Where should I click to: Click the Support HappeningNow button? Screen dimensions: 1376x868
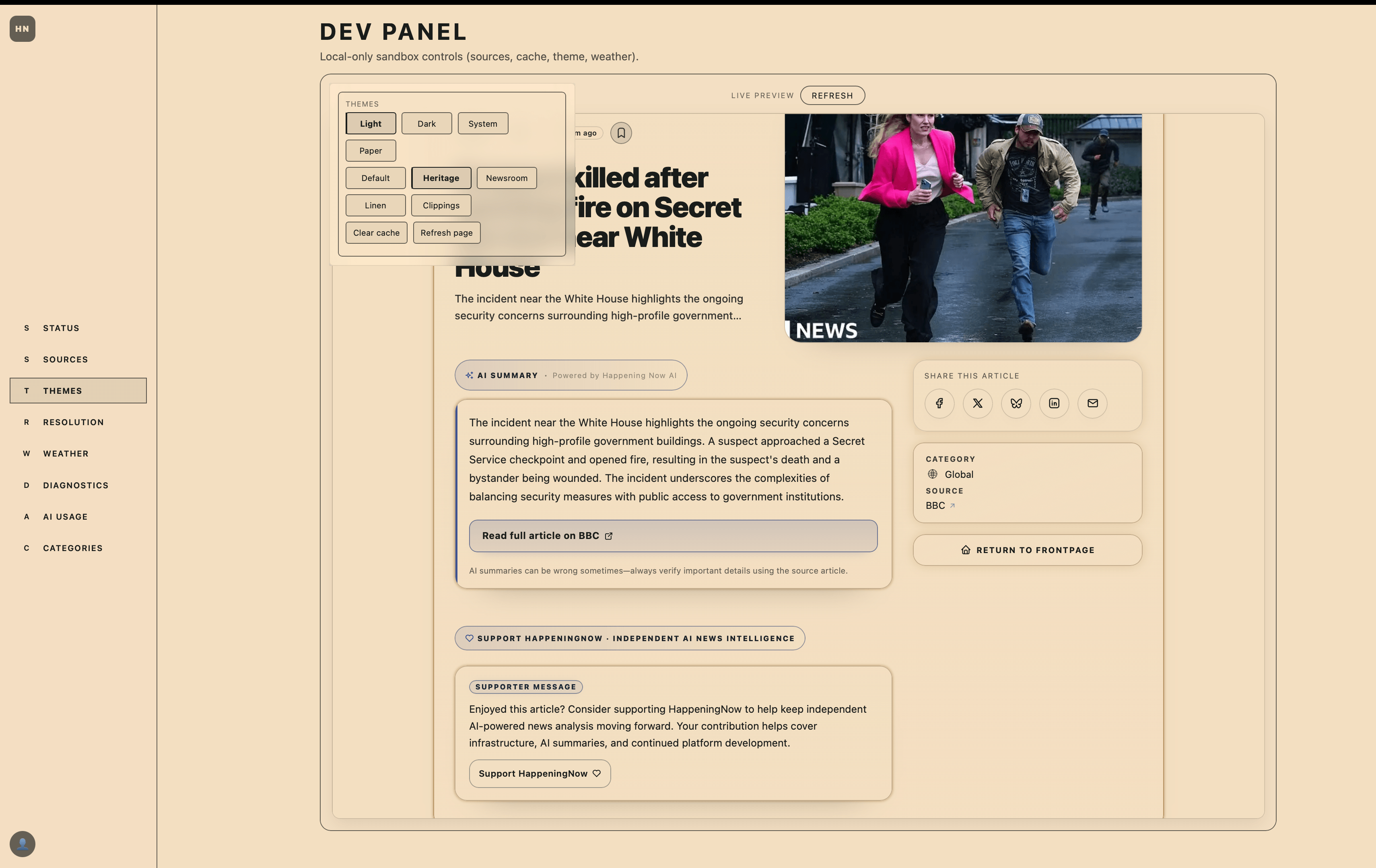[x=540, y=774]
